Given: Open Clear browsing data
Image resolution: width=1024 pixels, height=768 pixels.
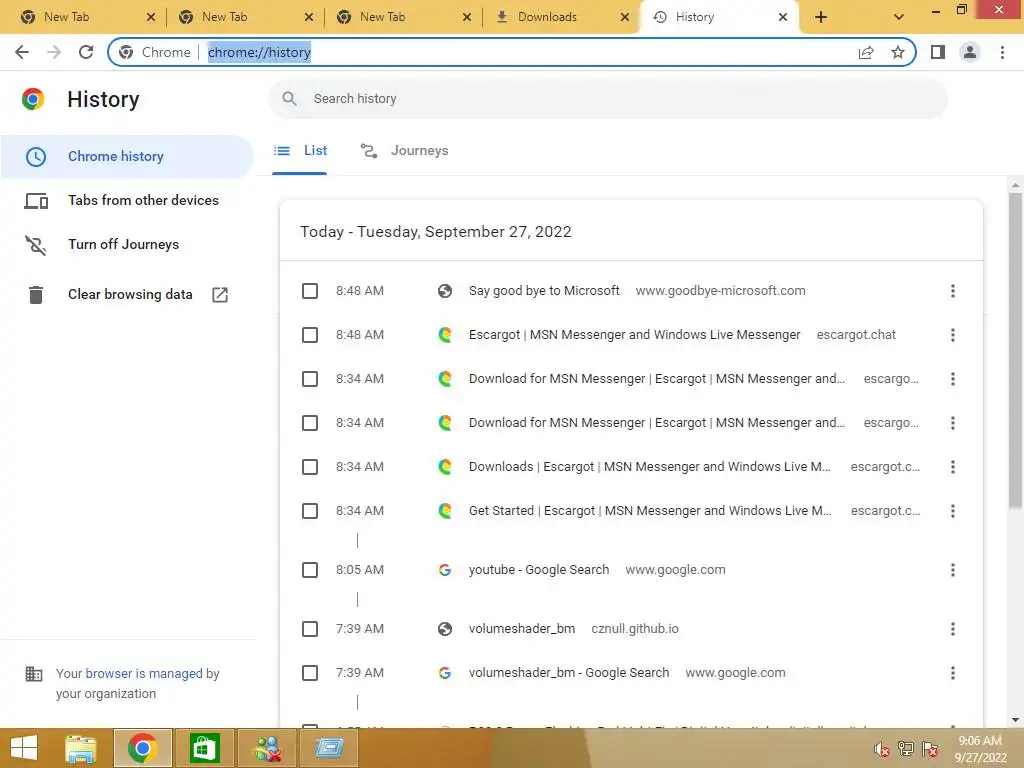Looking at the screenshot, I should (130, 295).
